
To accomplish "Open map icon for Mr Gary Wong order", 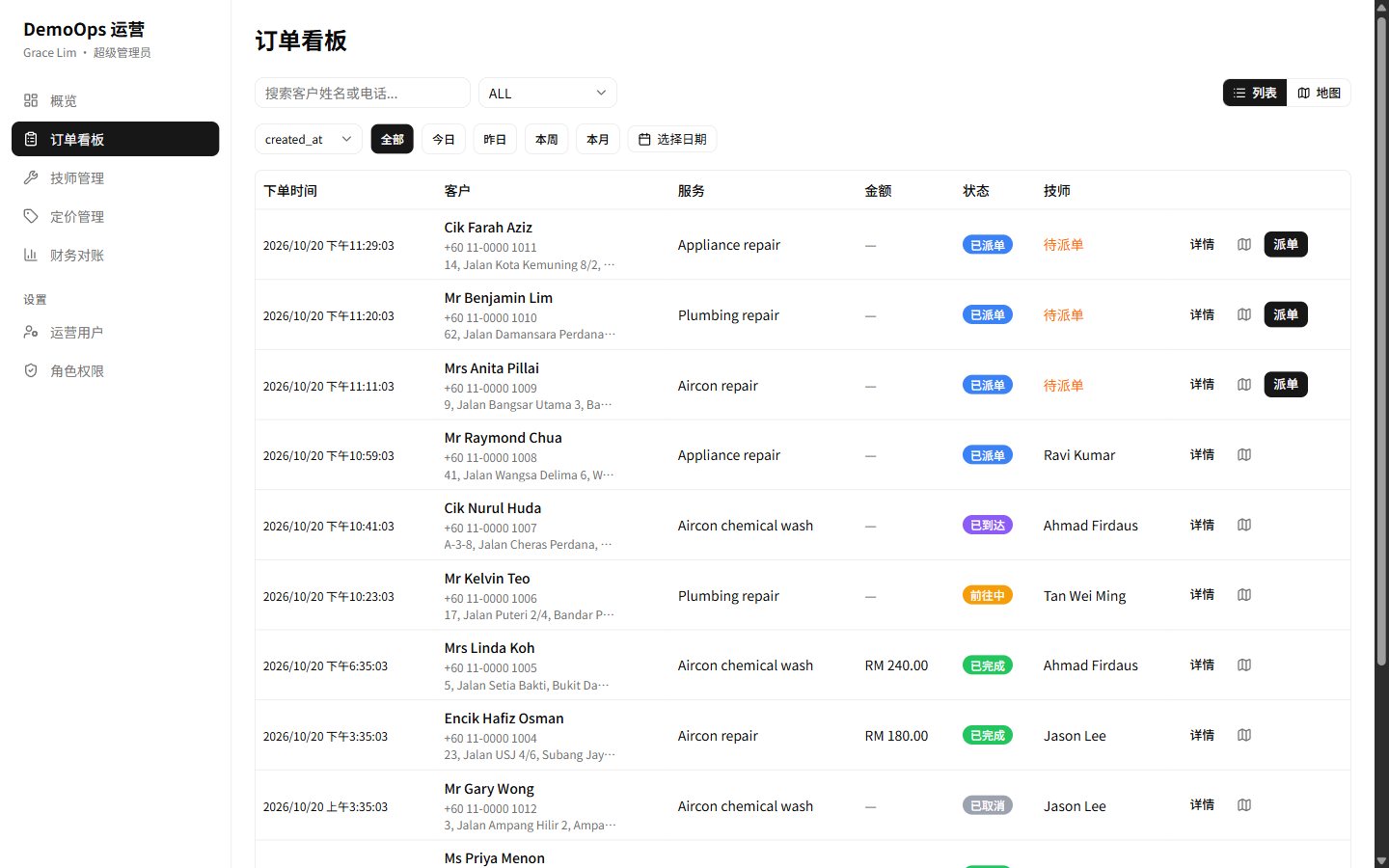I will pyautogui.click(x=1244, y=805).
